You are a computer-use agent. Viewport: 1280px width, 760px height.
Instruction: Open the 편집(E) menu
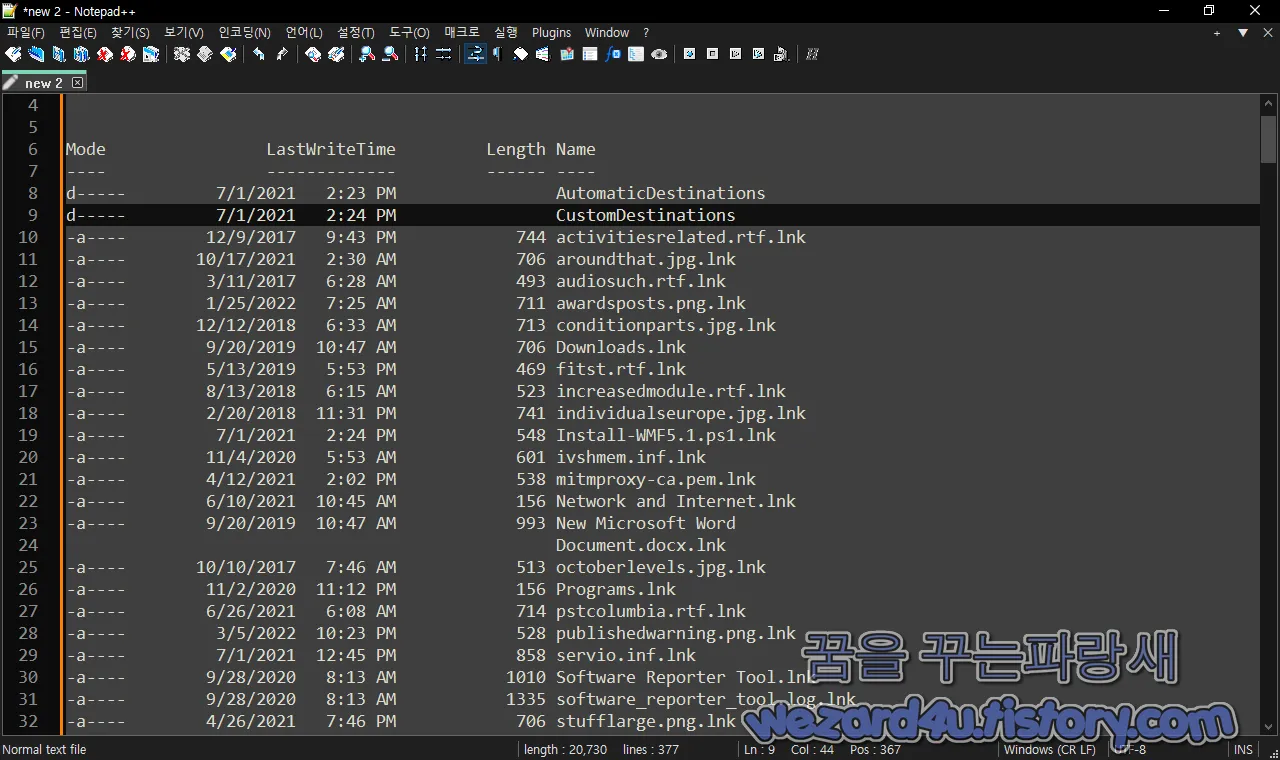click(x=78, y=33)
